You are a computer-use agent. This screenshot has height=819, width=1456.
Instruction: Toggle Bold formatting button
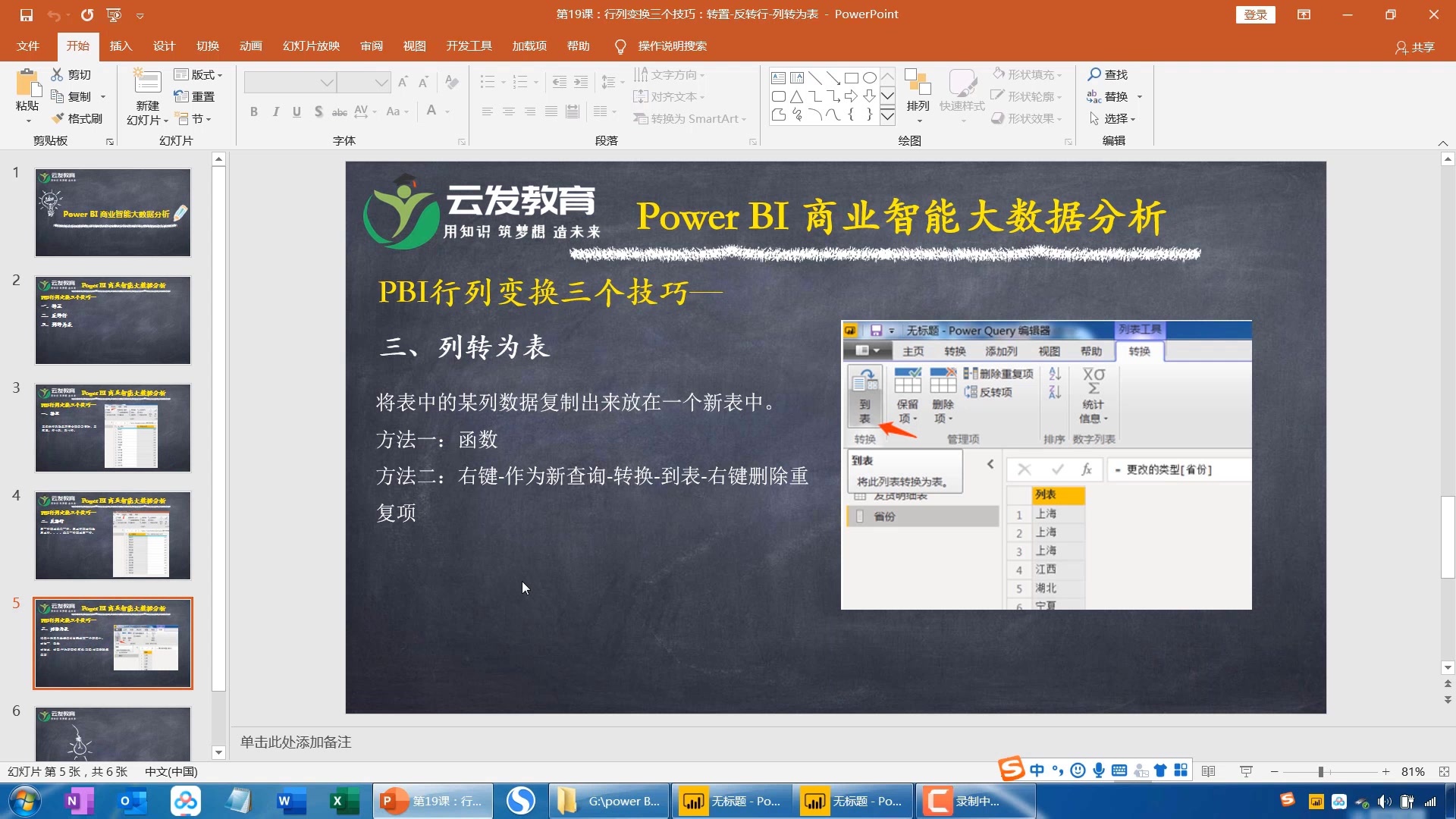(x=254, y=111)
